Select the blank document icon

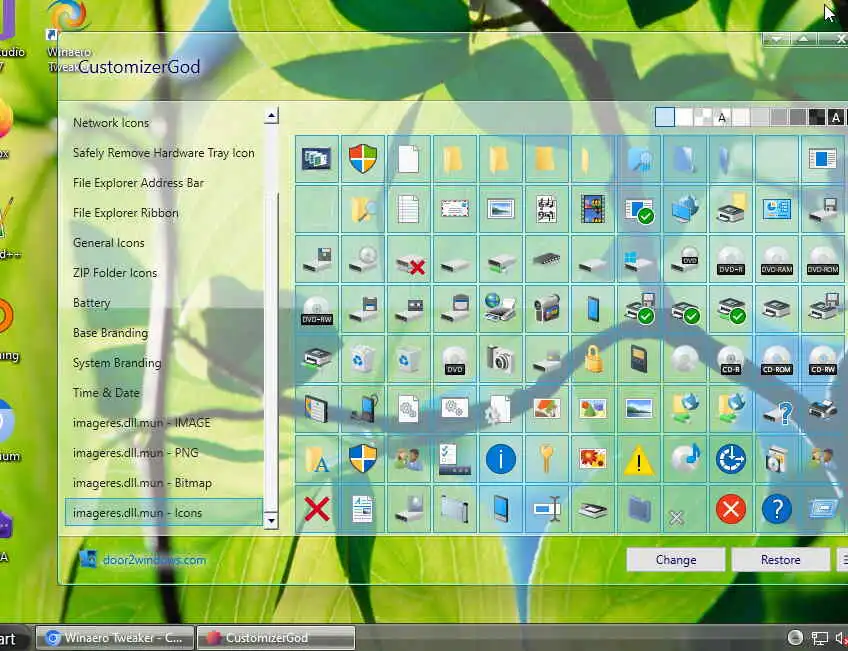[409, 158]
